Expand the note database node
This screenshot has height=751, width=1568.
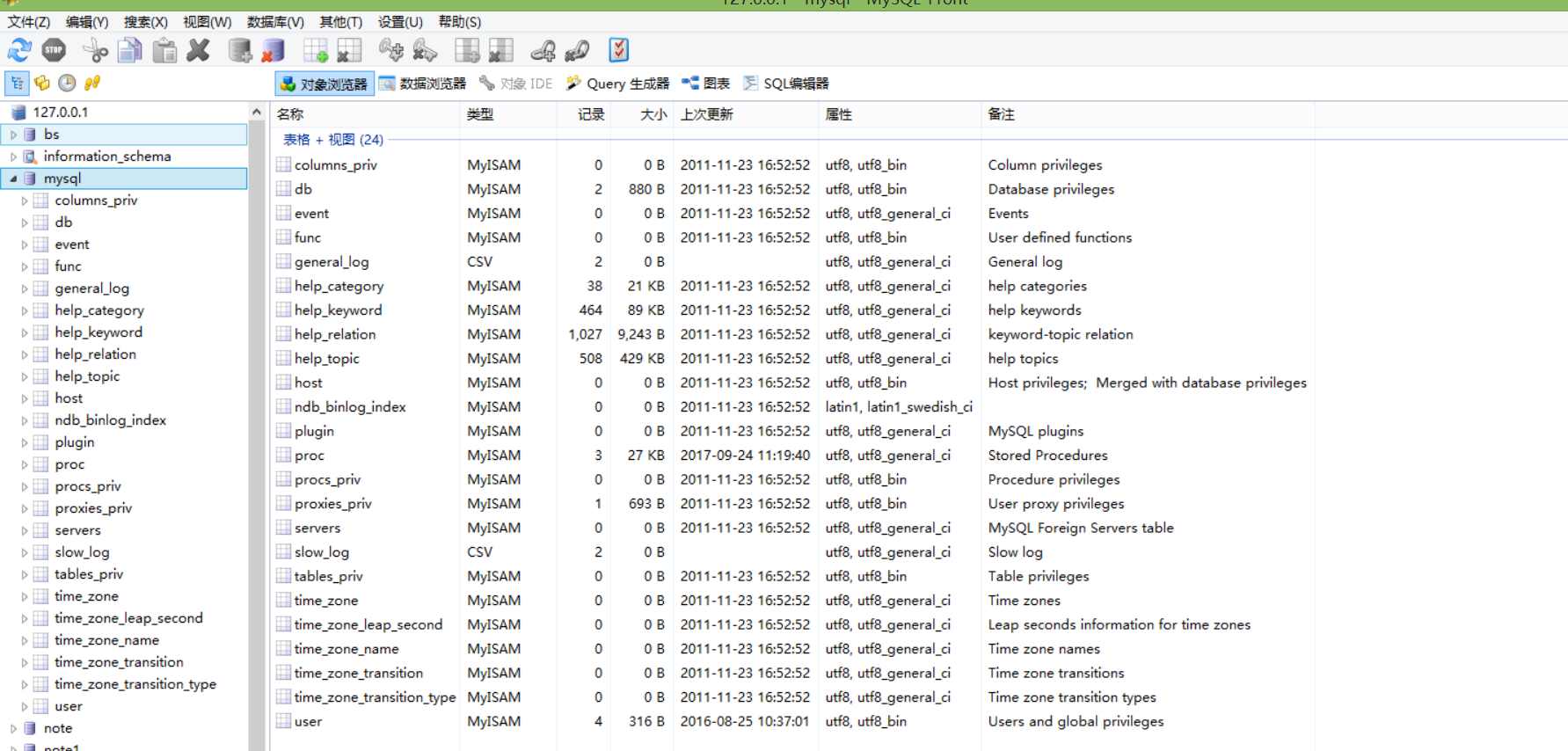pyautogui.click(x=13, y=728)
